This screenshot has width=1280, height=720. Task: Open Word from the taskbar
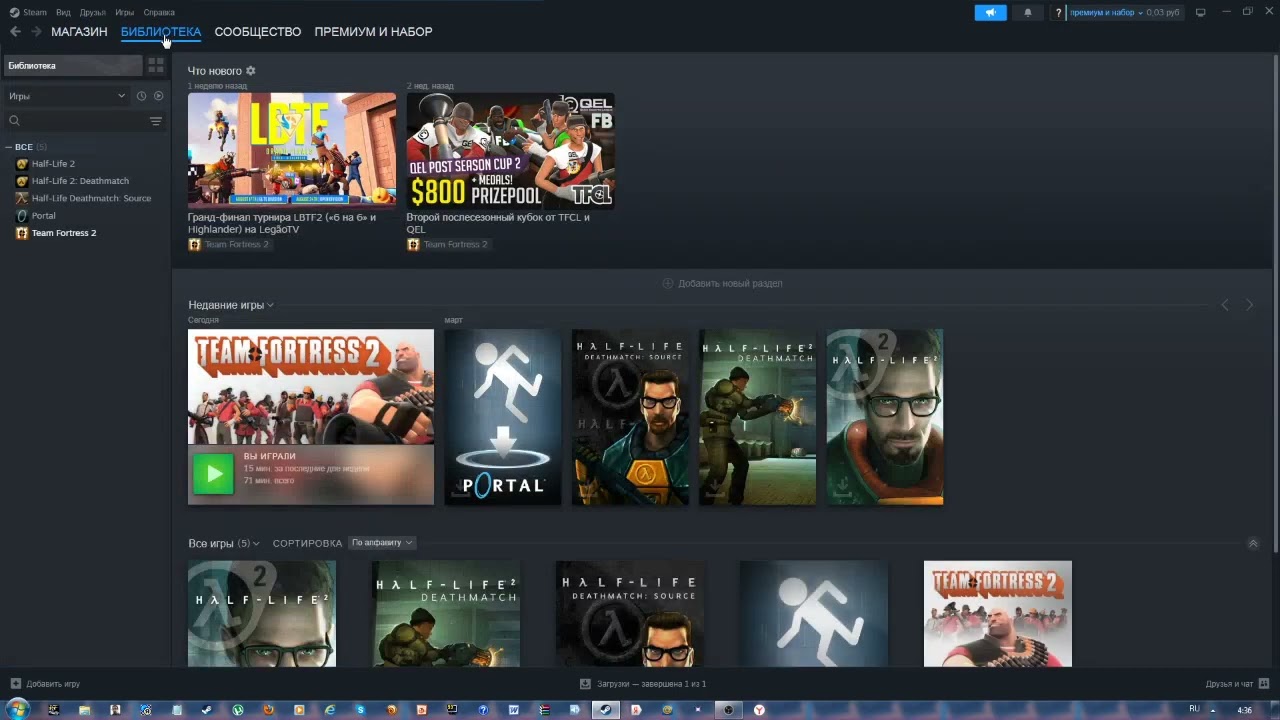[514, 710]
